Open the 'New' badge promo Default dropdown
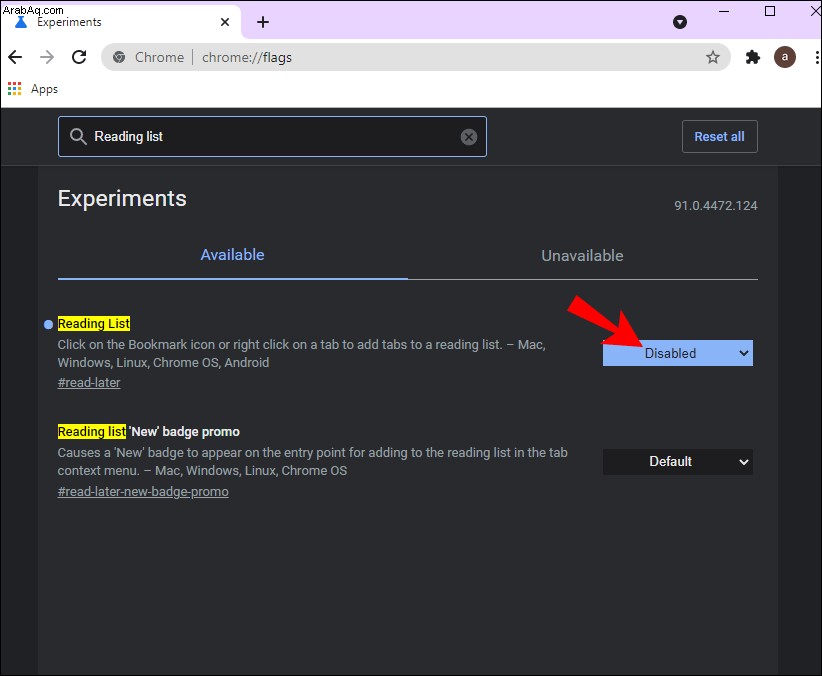This screenshot has height=676, width=822. pos(677,462)
